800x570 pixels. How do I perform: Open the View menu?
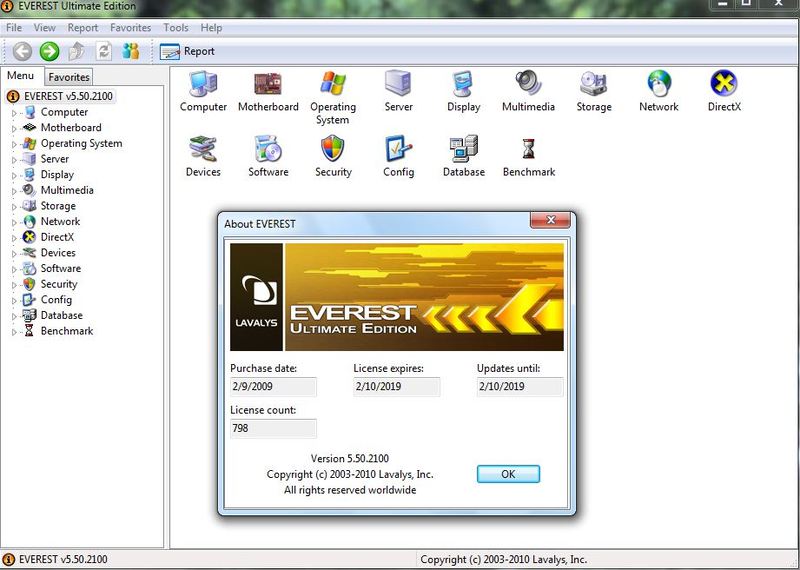click(x=45, y=28)
